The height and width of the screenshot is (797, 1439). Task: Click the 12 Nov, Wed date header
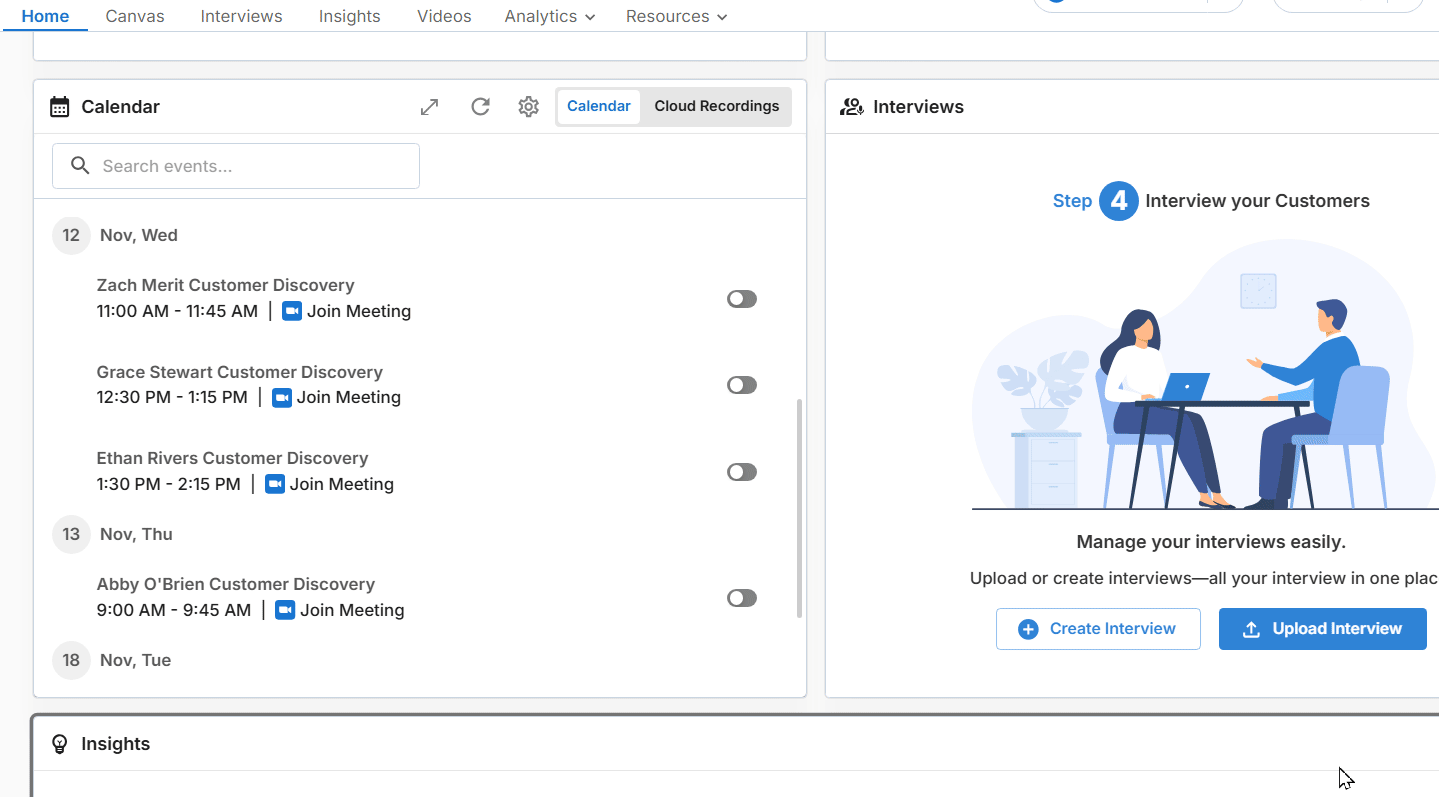click(x=115, y=236)
